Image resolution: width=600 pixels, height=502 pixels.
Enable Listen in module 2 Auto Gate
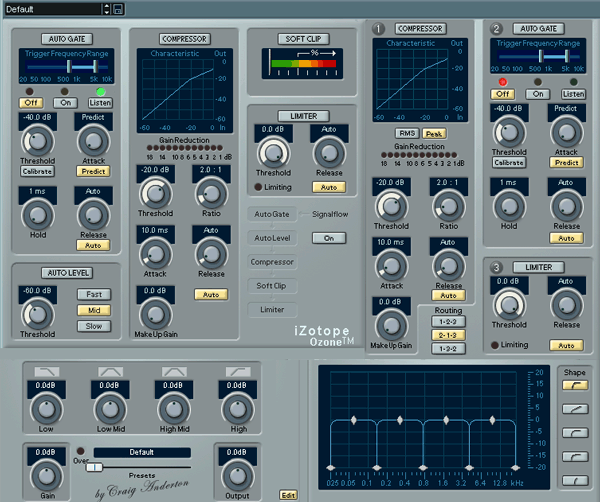[x=573, y=94]
